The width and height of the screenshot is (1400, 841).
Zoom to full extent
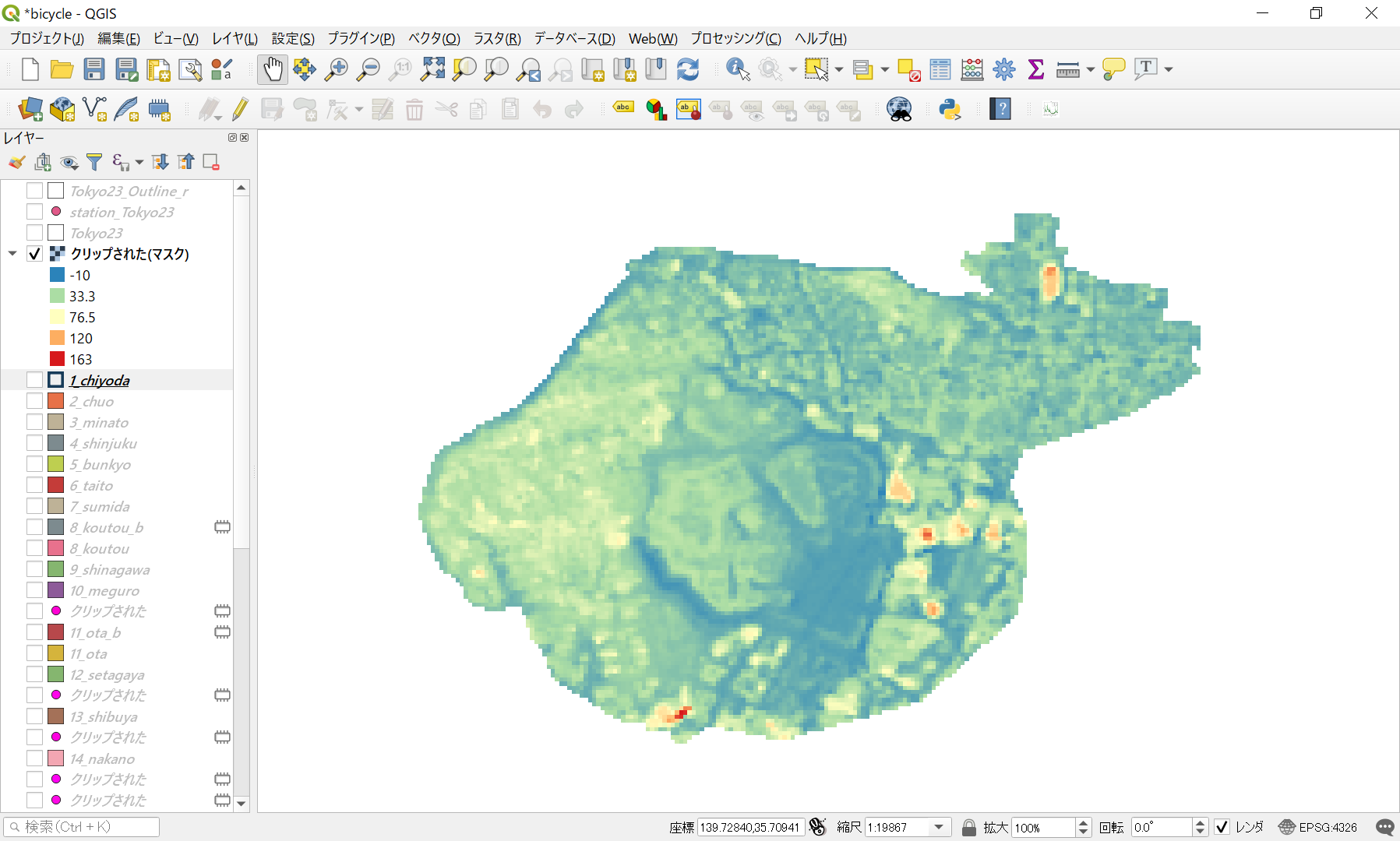click(x=432, y=69)
